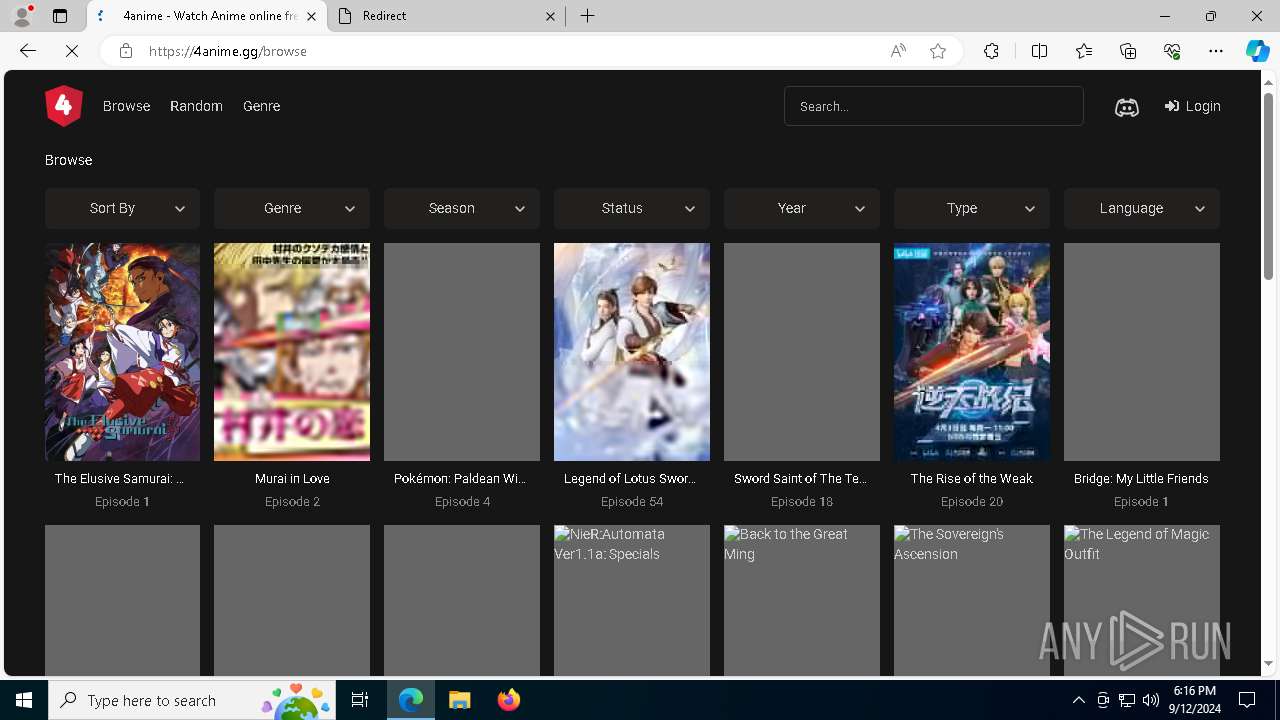View site information lock icon
1280x720 pixels.
pos(126,51)
